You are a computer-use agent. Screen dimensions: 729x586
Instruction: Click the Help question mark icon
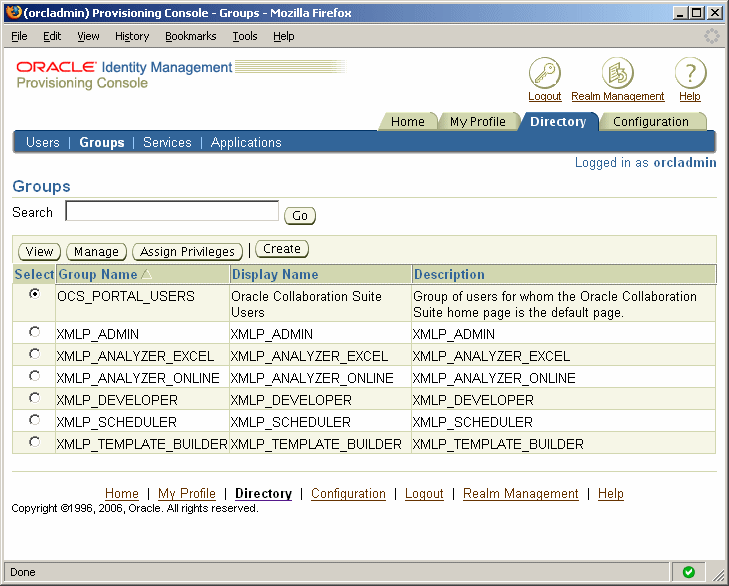[690, 73]
